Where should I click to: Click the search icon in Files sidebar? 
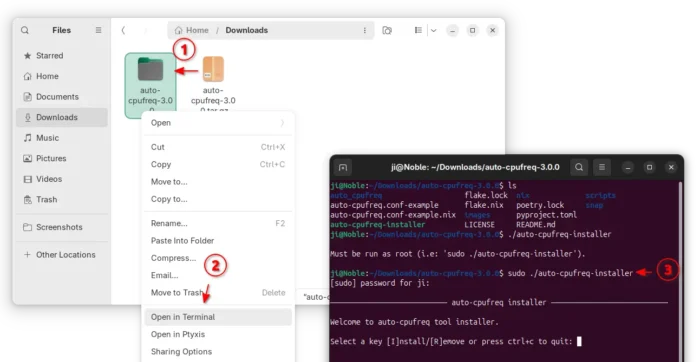pos(25,30)
